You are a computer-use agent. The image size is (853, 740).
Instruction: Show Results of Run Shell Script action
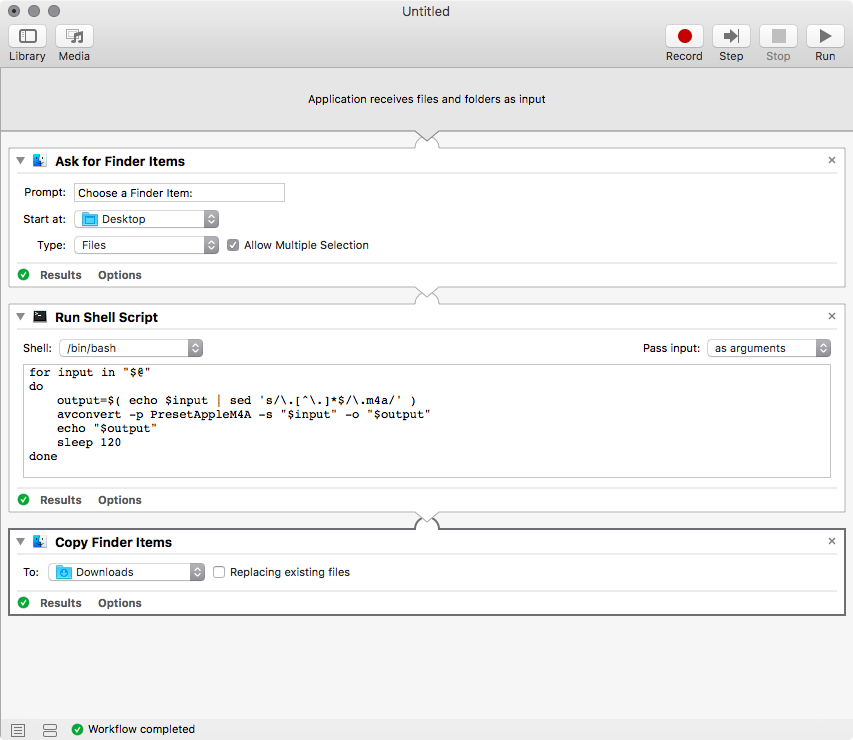click(x=60, y=500)
